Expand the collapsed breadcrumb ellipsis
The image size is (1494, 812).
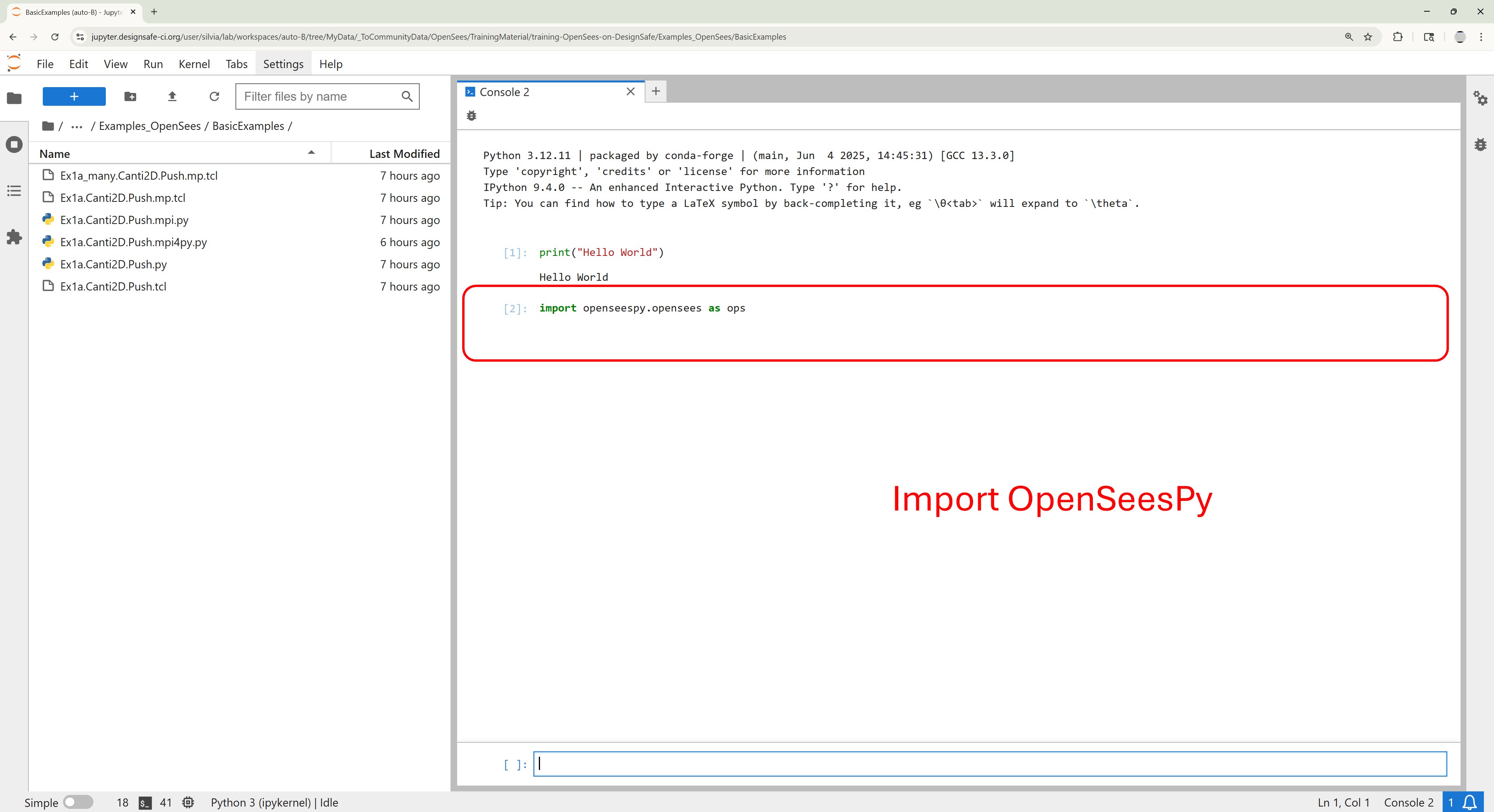[77, 126]
